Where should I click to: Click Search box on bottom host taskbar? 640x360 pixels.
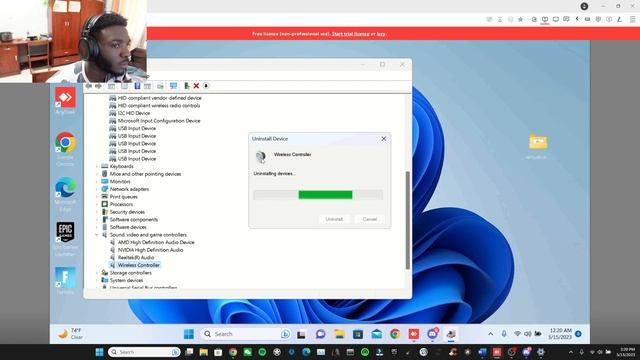coord(144,352)
